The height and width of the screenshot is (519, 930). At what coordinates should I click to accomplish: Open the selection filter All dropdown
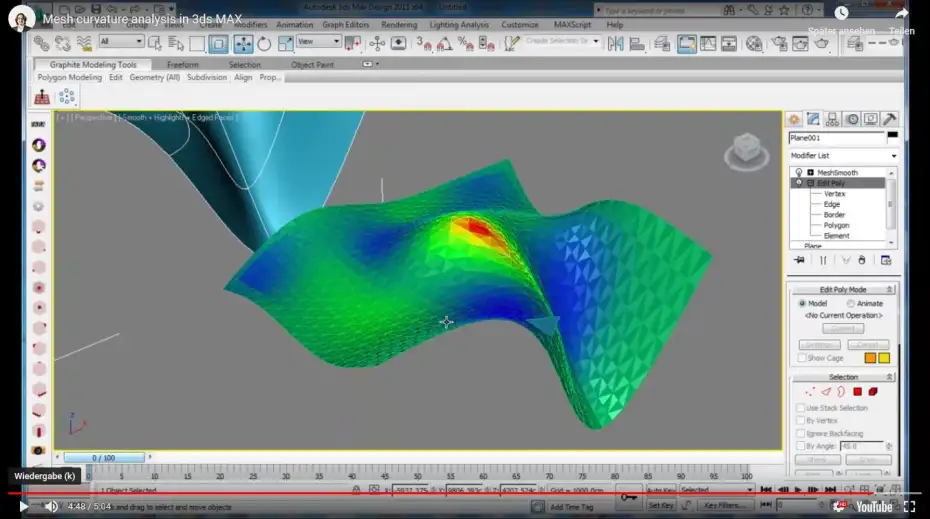(x=121, y=41)
